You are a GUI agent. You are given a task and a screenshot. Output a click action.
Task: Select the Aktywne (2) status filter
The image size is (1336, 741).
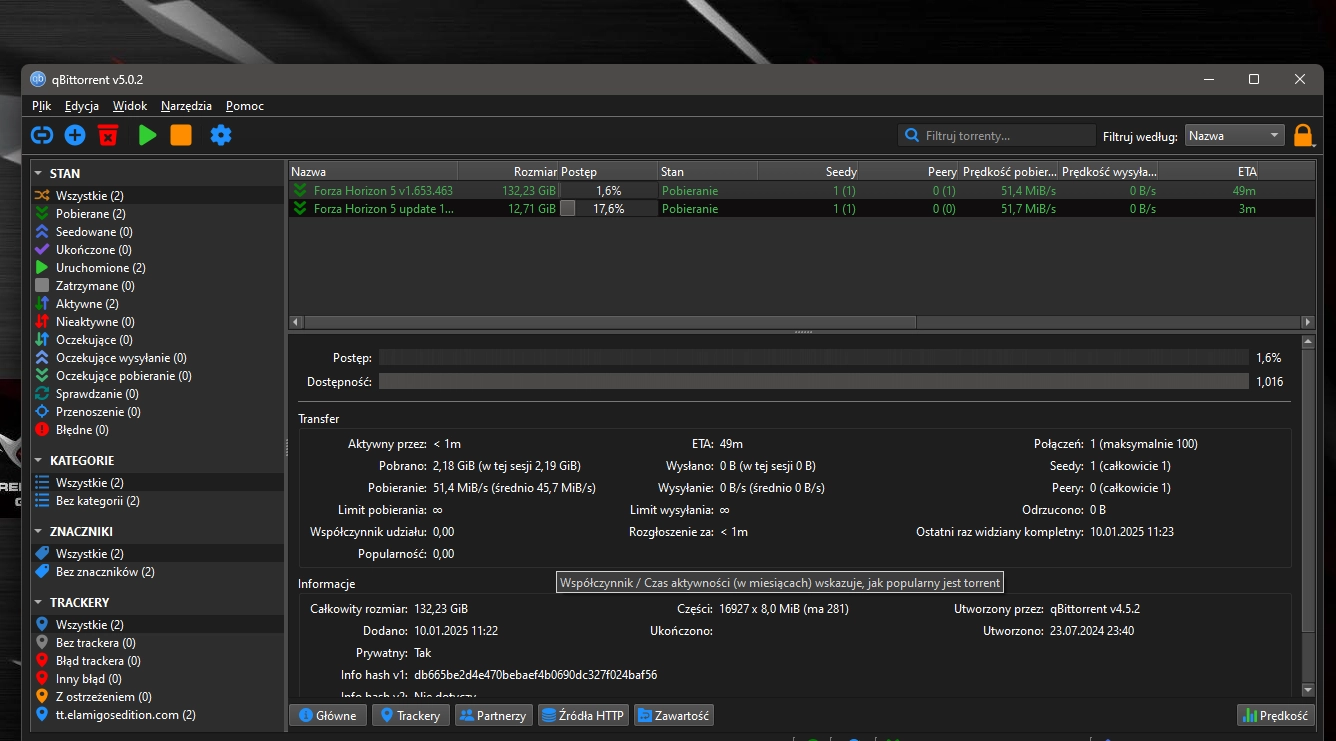pyautogui.click(x=158, y=304)
